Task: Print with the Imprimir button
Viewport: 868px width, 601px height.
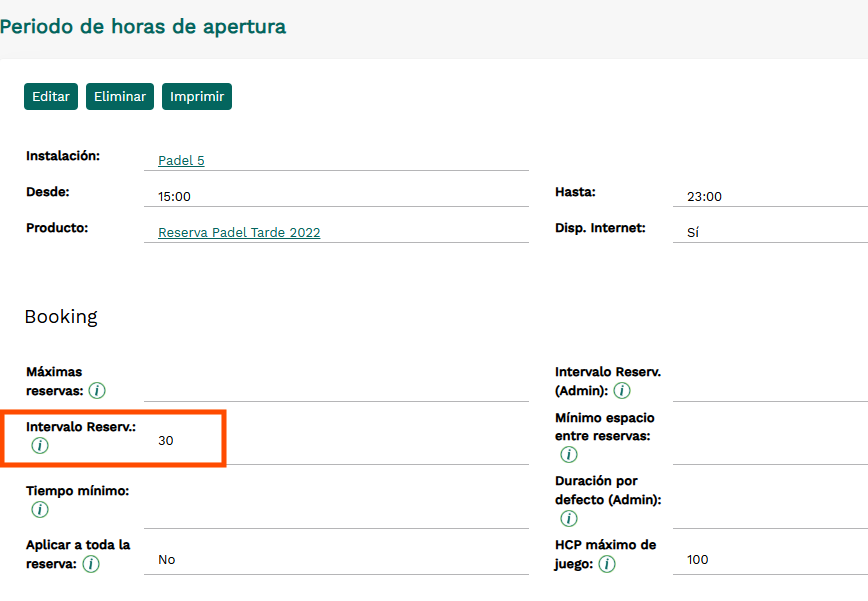Action: [x=197, y=97]
